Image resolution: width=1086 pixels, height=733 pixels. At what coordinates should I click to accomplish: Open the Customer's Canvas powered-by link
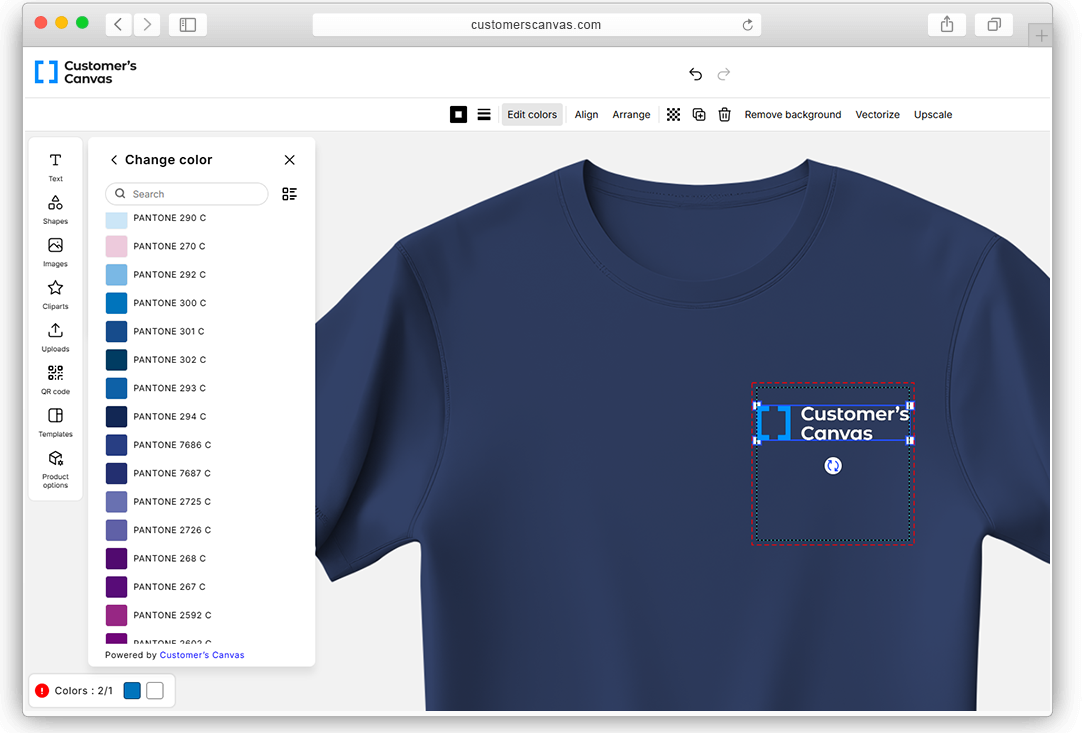(202, 655)
